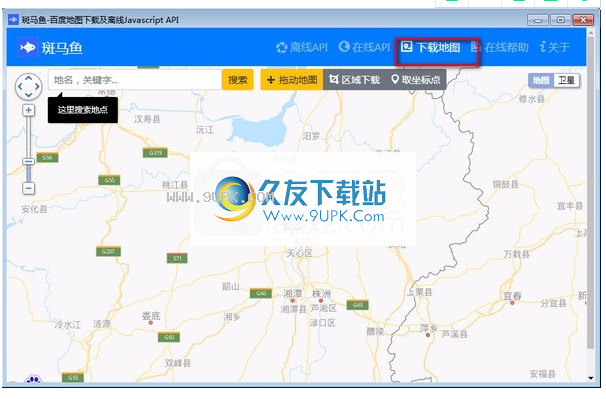Click the 天心区 map label
Screen dimensions: 606x399
(300, 253)
